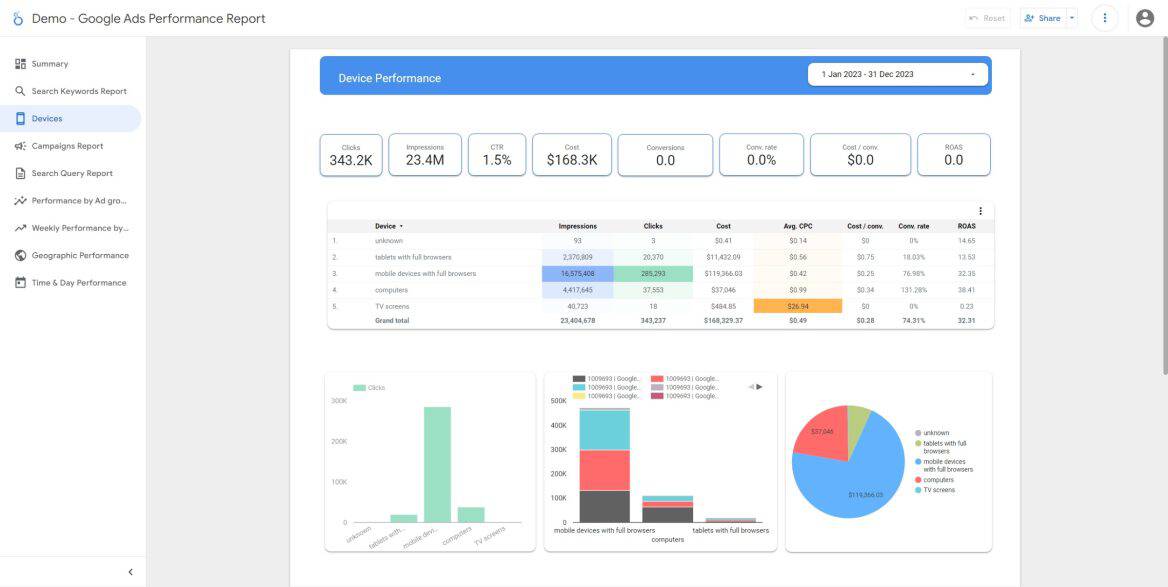This screenshot has width=1168, height=587.
Task: Open table's three-dot options menu
Action: coord(980,211)
